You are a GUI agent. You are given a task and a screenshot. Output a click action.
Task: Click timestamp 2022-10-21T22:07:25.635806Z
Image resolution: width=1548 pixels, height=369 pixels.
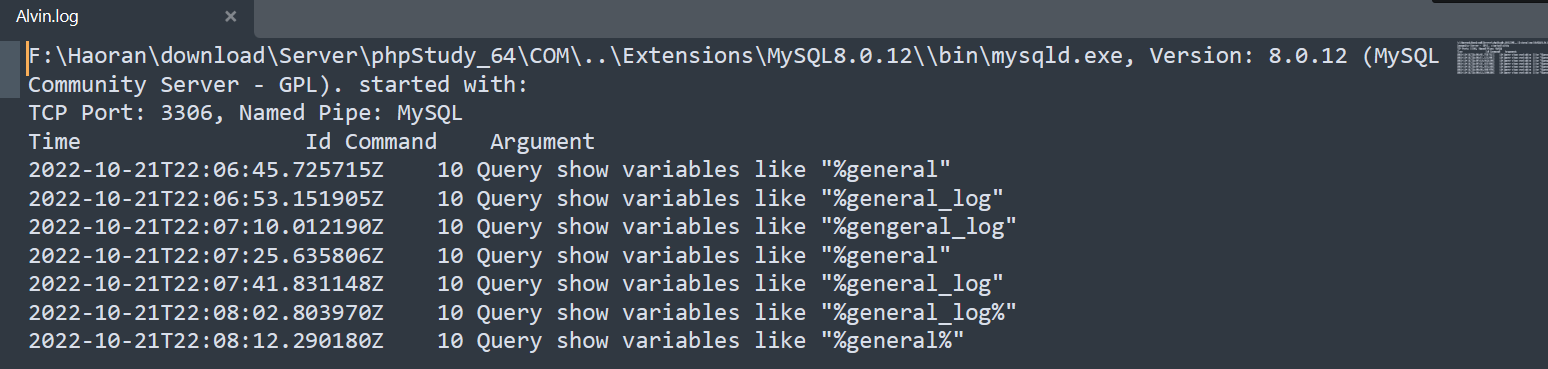[206, 255]
